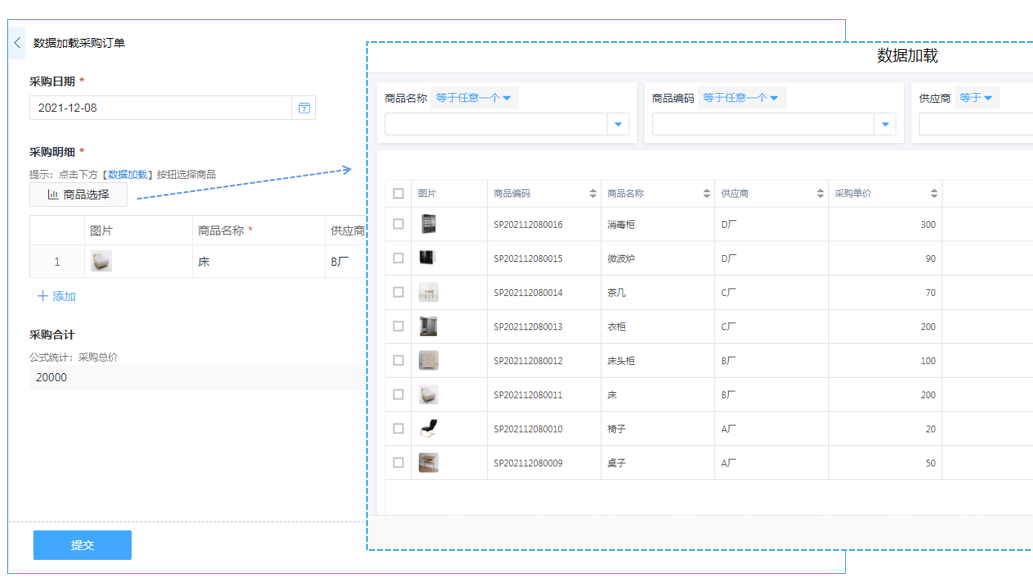The height and width of the screenshot is (588, 1033).
Task: Sort the table by 采购单价 column
Action: pyautogui.click(x=934, y=194)
